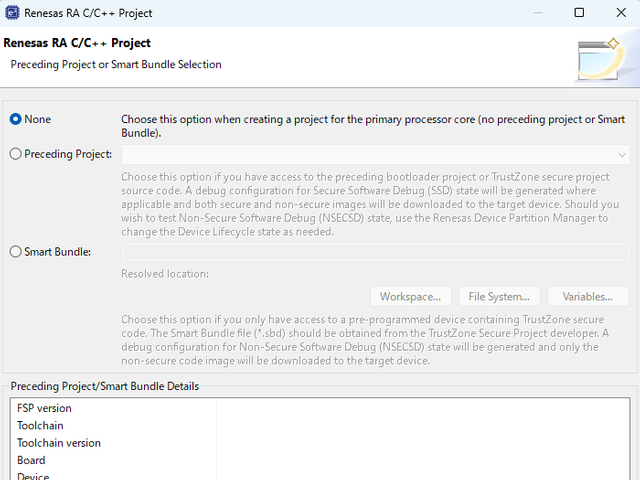Screen dimensions: 640x480
Task: Click the Resolved location label
Action: click(x=165, y=274)
